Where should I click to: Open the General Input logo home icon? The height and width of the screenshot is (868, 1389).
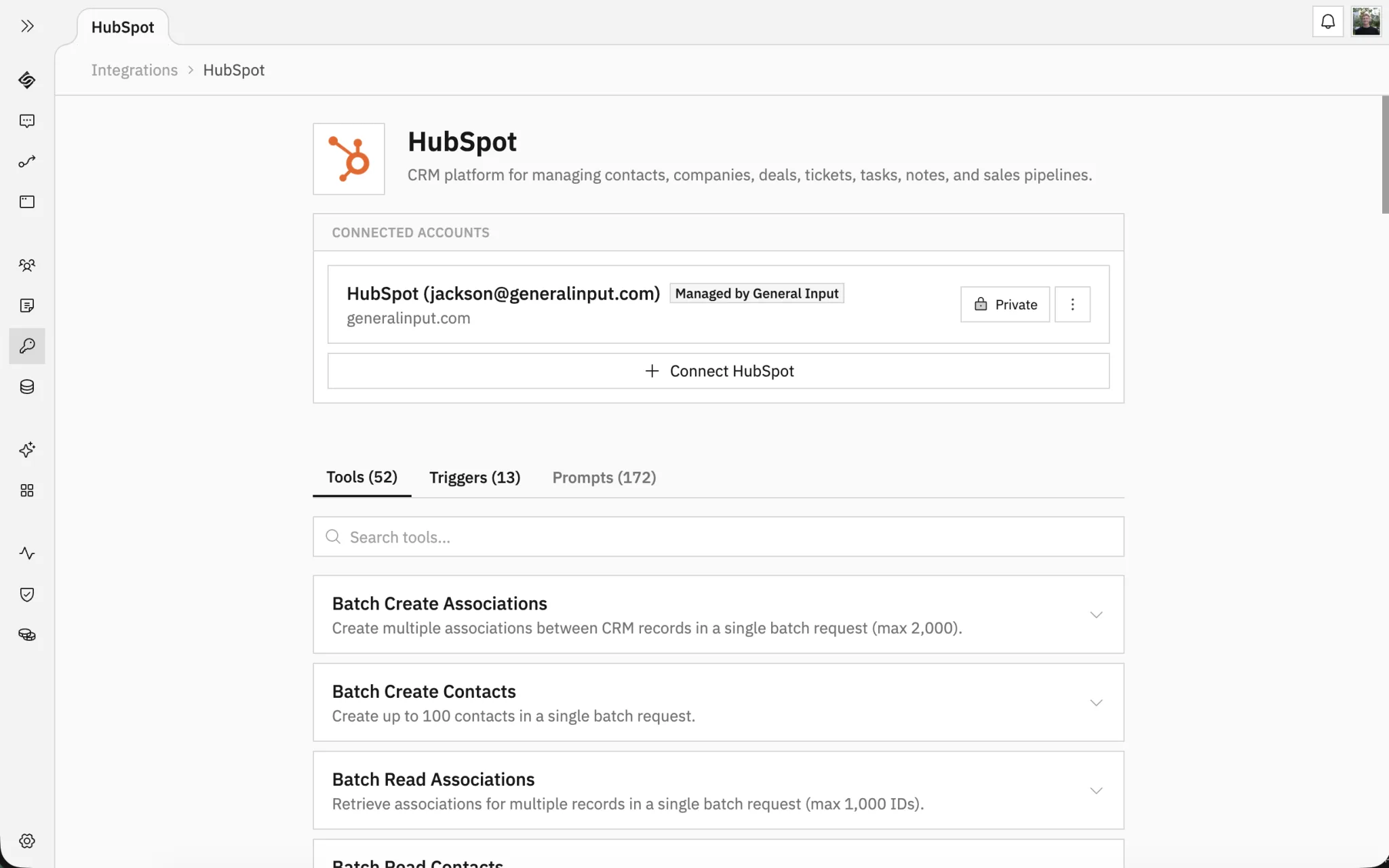click(27, 80)
